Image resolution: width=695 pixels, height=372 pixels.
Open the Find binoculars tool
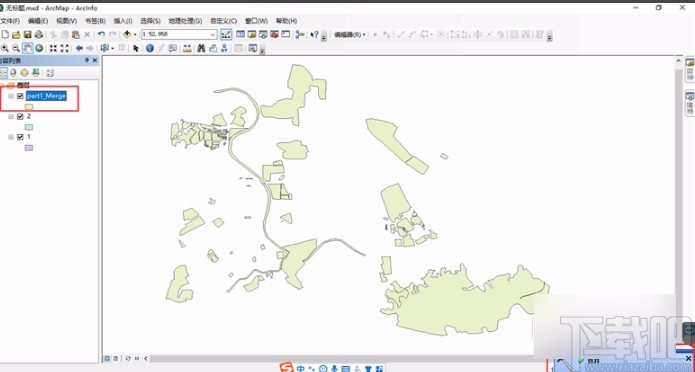[x=201, y=48]
